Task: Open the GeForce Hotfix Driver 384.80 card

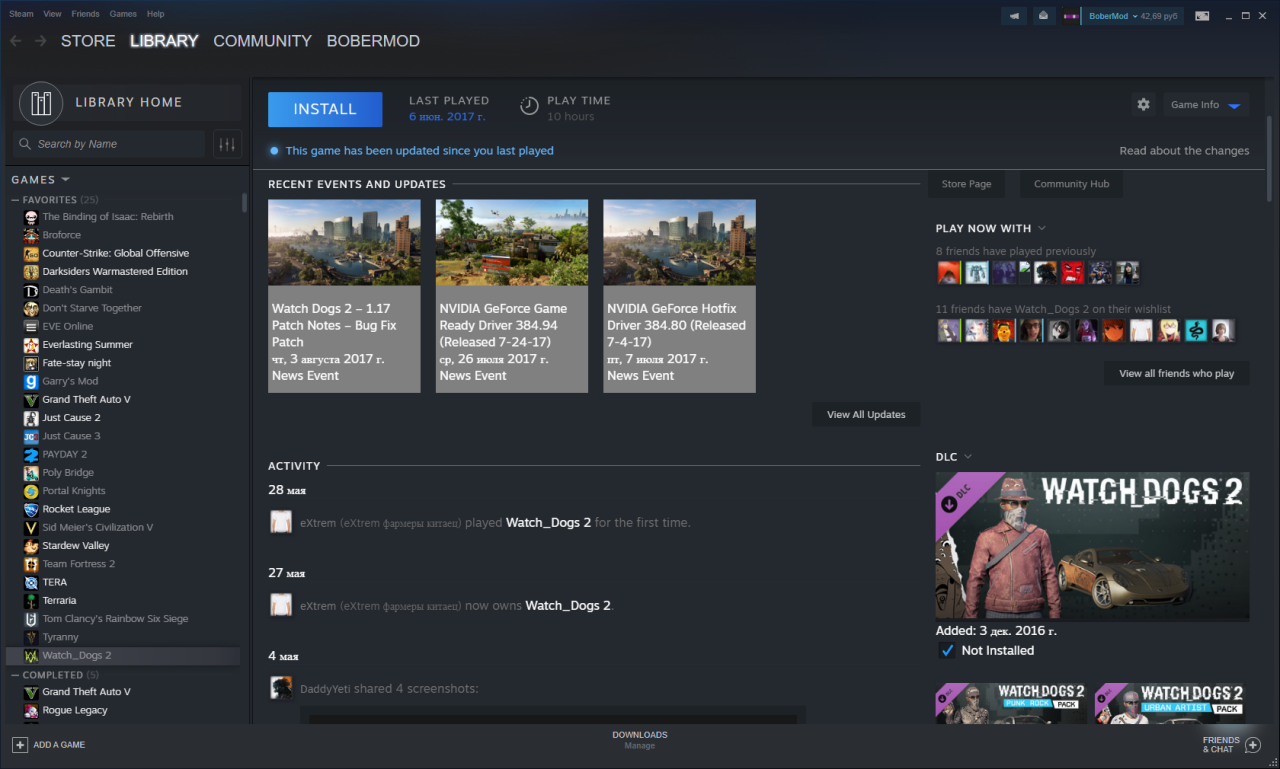Action: tap(680, 296)
